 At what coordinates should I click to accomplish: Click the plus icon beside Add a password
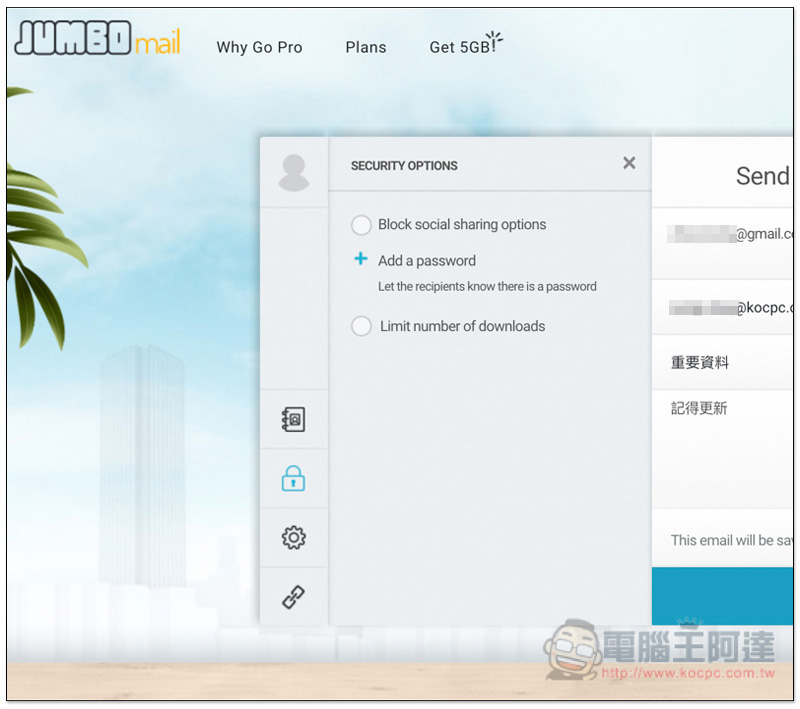(x=361, y=260)
